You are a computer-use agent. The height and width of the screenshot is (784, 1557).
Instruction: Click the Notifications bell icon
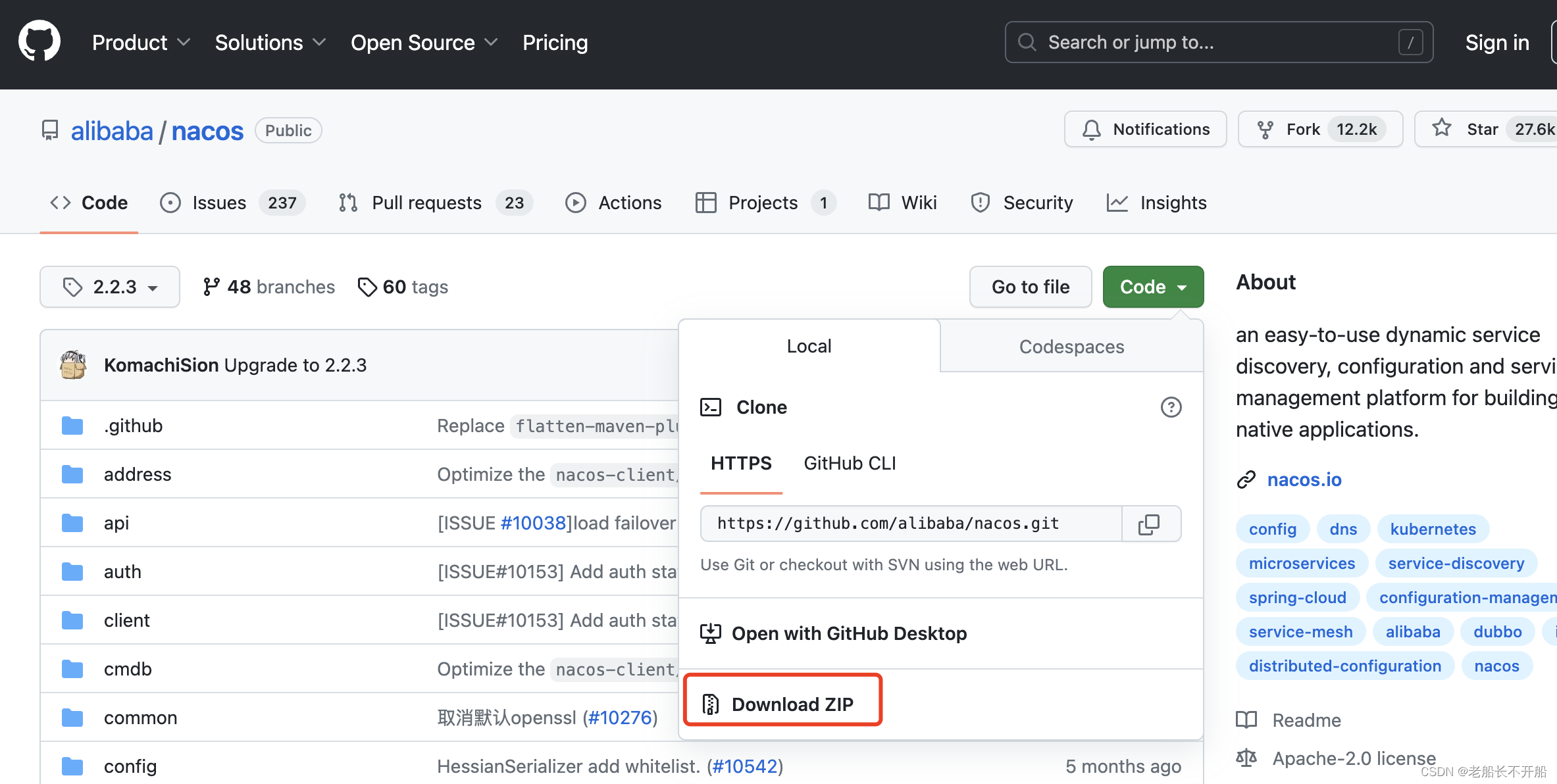(1092, 130)
